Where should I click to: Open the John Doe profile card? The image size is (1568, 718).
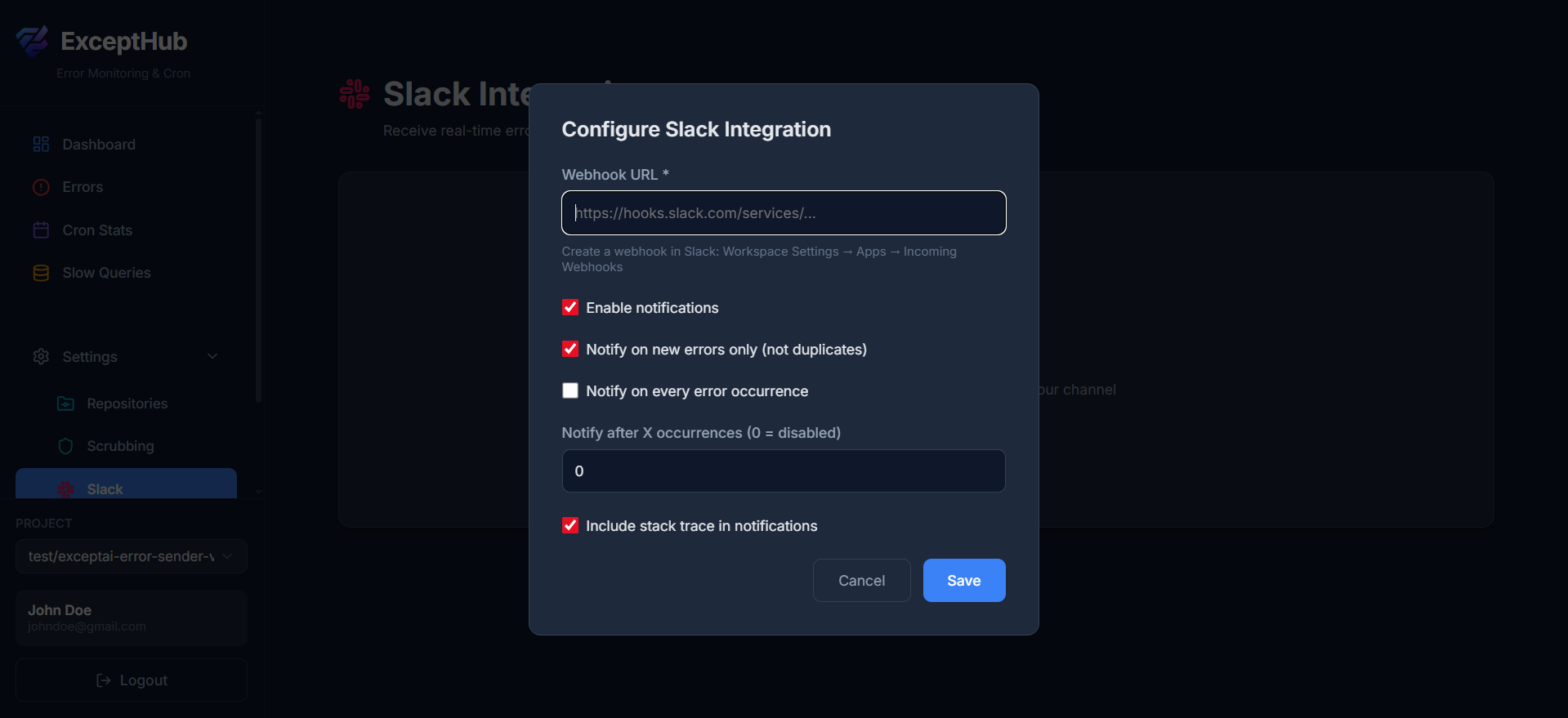pos(132,618)
